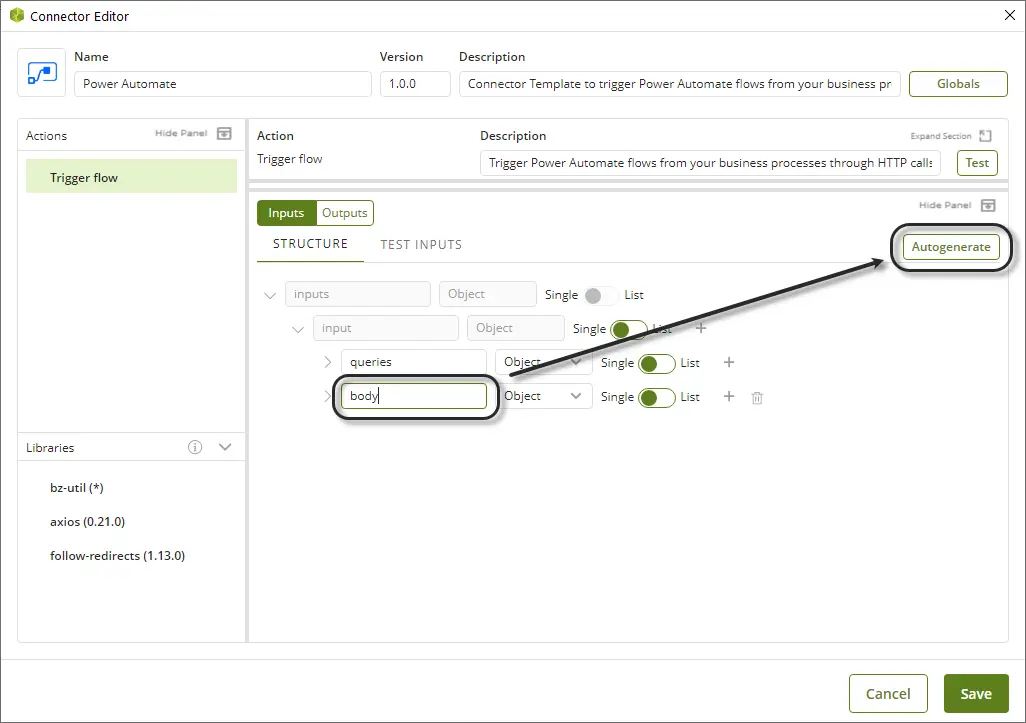This screenshot has height=723, width=1026.
Task: Toggle Single/List switch for body row
Action: (x=657, y=397)
